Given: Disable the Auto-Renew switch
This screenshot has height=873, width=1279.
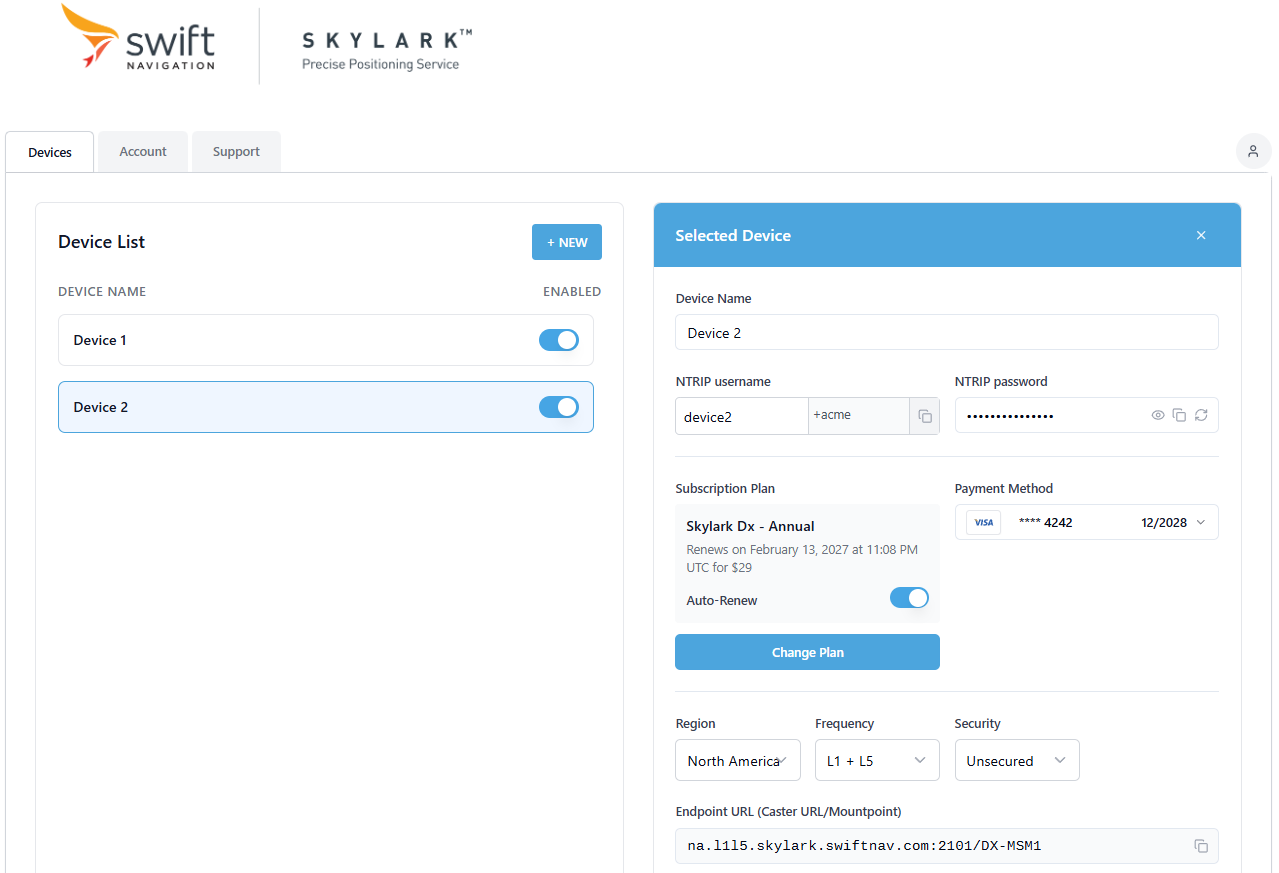Looking at the screenshot, I should coord(909,598).
